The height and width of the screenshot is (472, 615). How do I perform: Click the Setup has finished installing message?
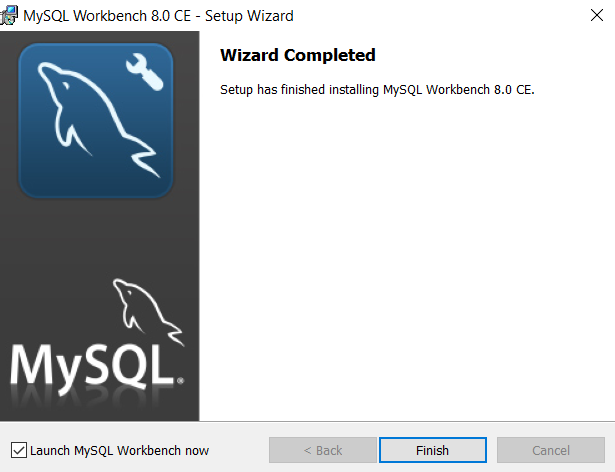pyautogui.click(x=377, y=89)
